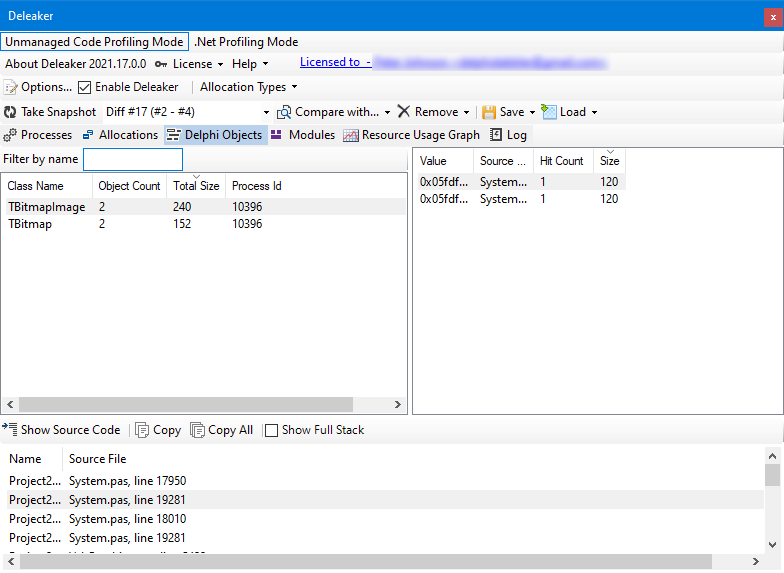Click the Licensed to link

(x=335, y=62)
